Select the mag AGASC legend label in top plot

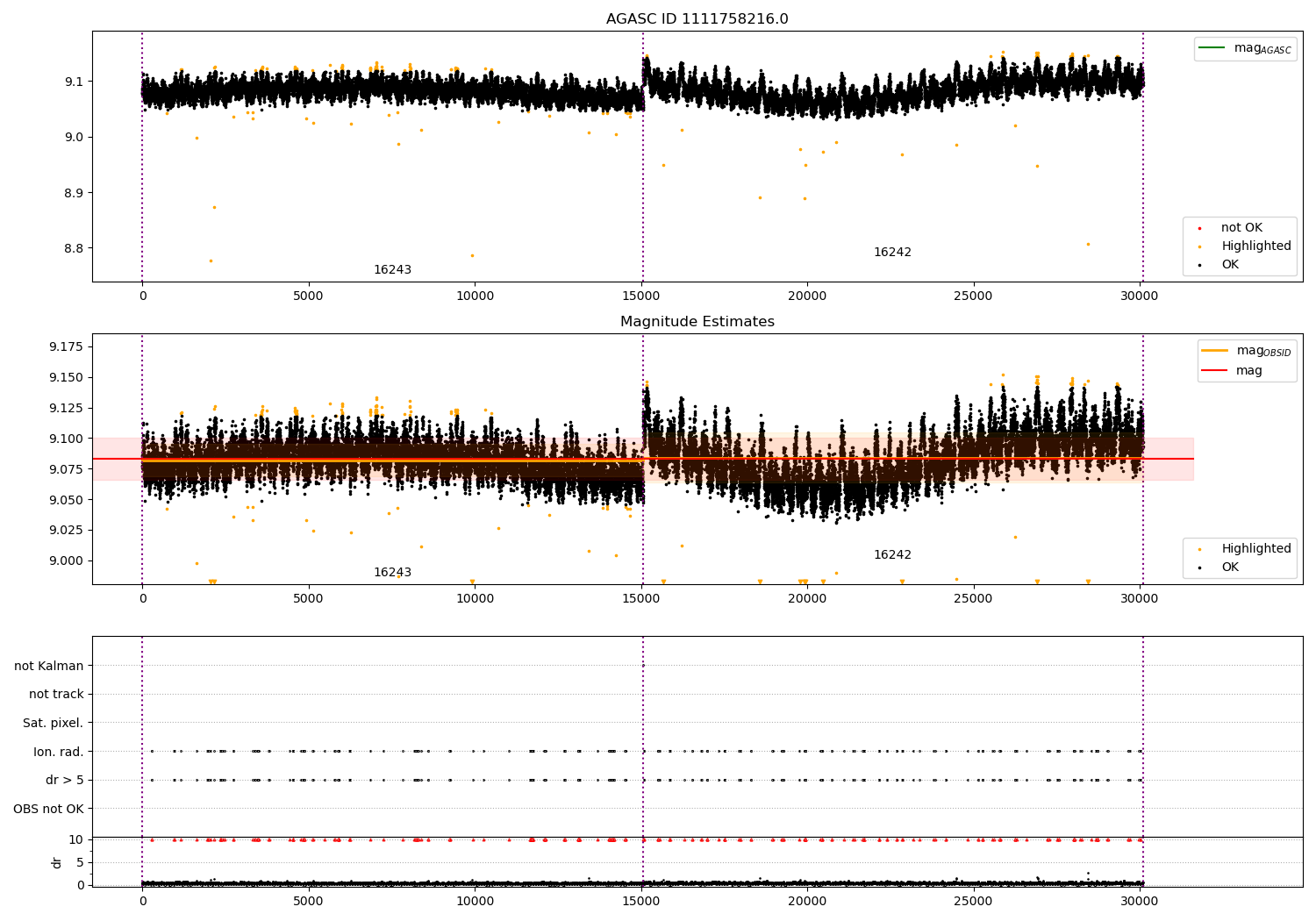1262,48
